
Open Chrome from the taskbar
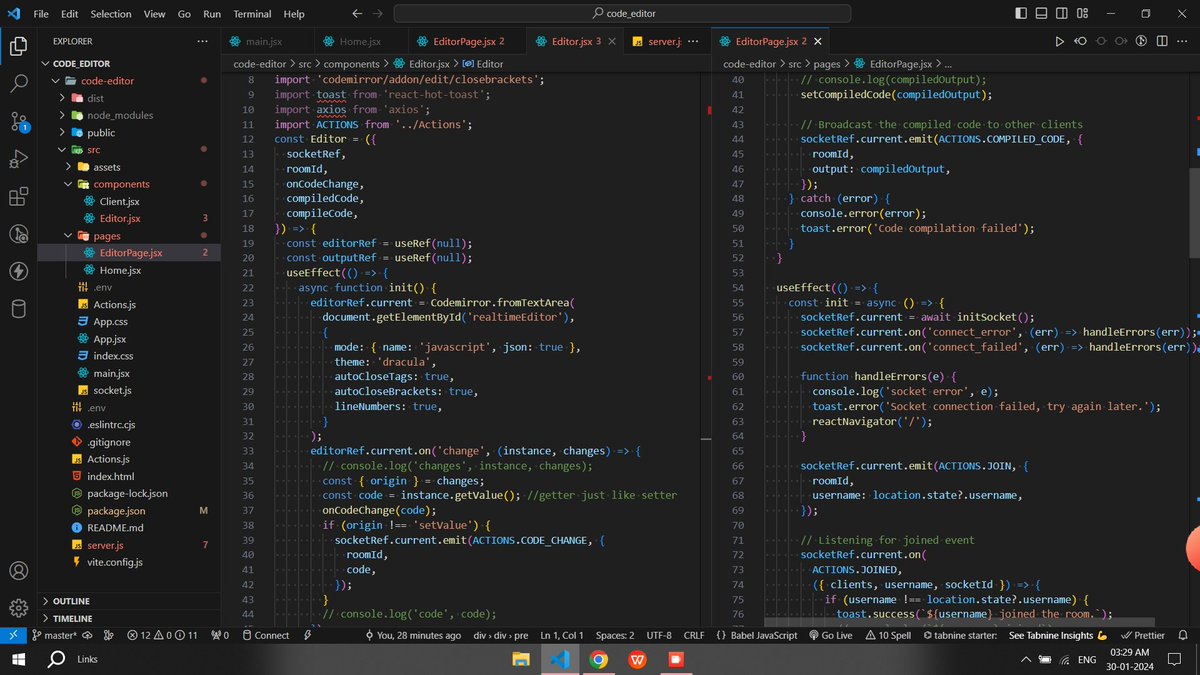pyautogui.click(x=598, y=659)
